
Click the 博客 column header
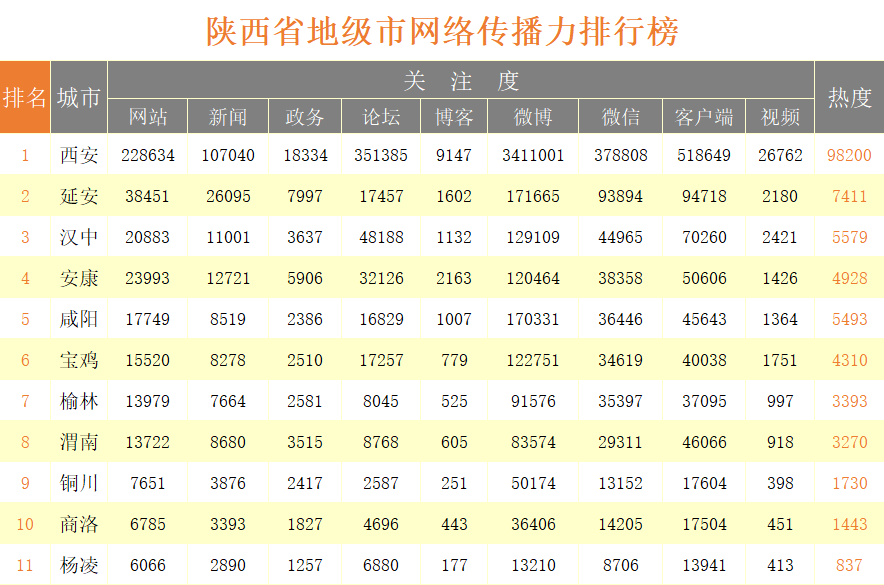pyautogui.click(x=454, y=117)
